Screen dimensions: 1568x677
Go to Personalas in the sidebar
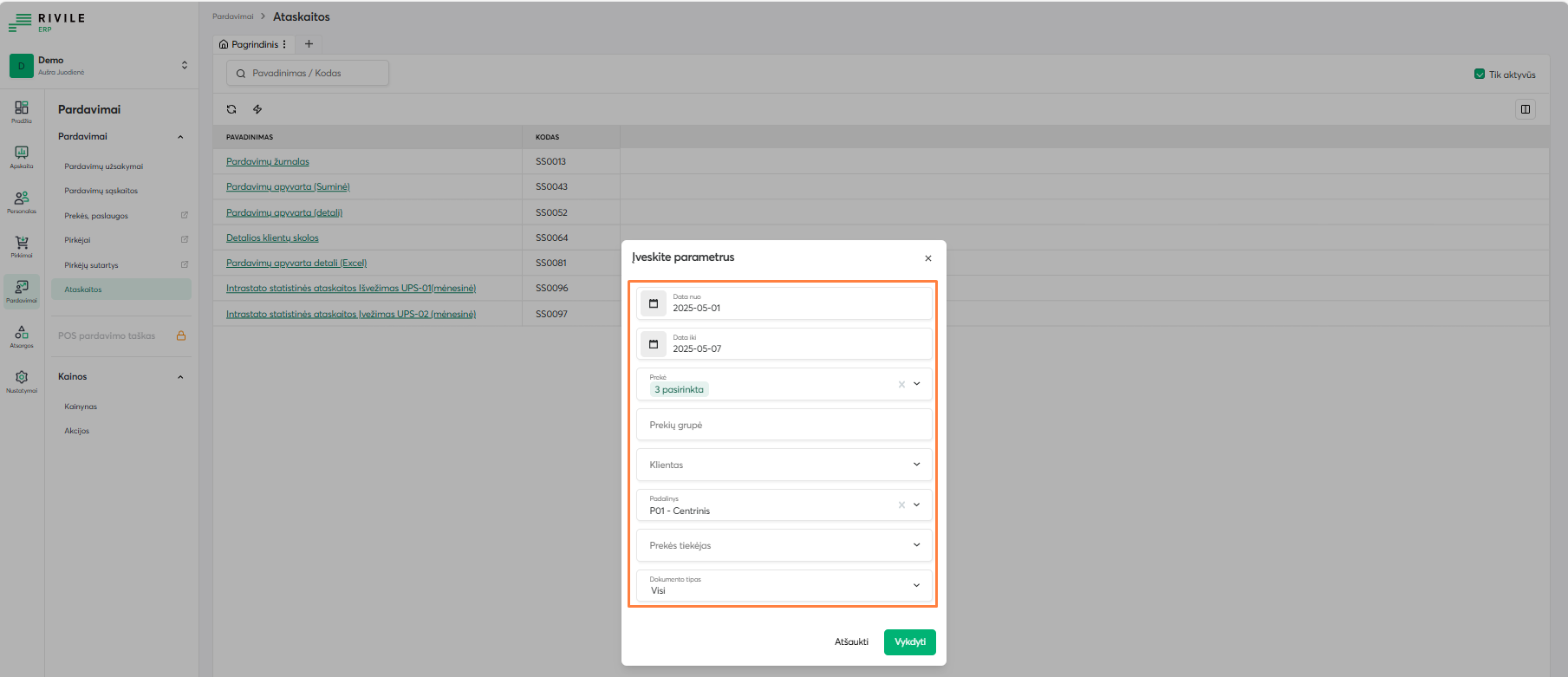[x=22, y=201]
